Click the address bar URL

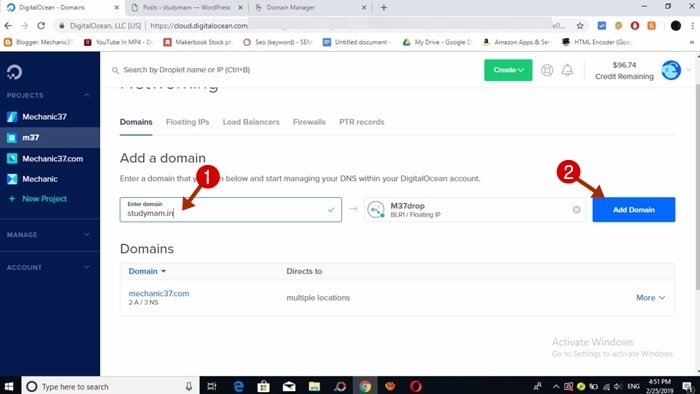point(199,26)
